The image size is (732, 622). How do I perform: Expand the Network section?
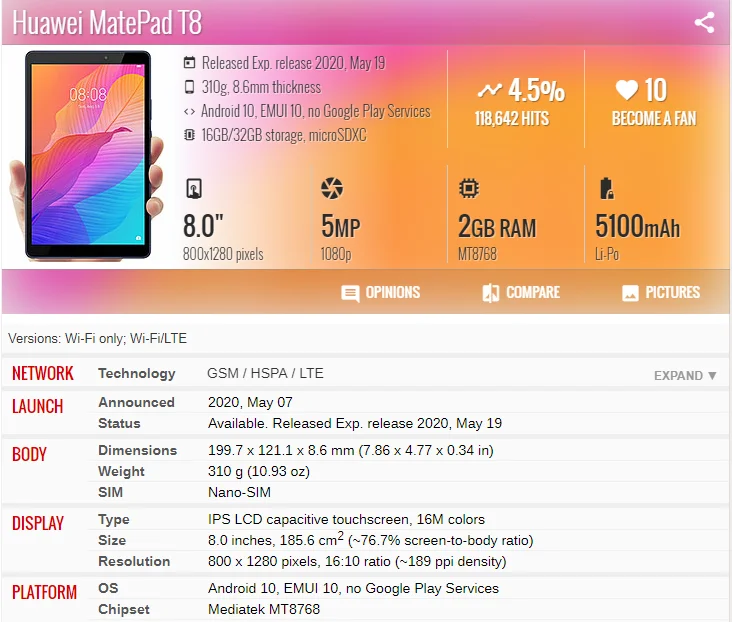(x=685, y=375)
